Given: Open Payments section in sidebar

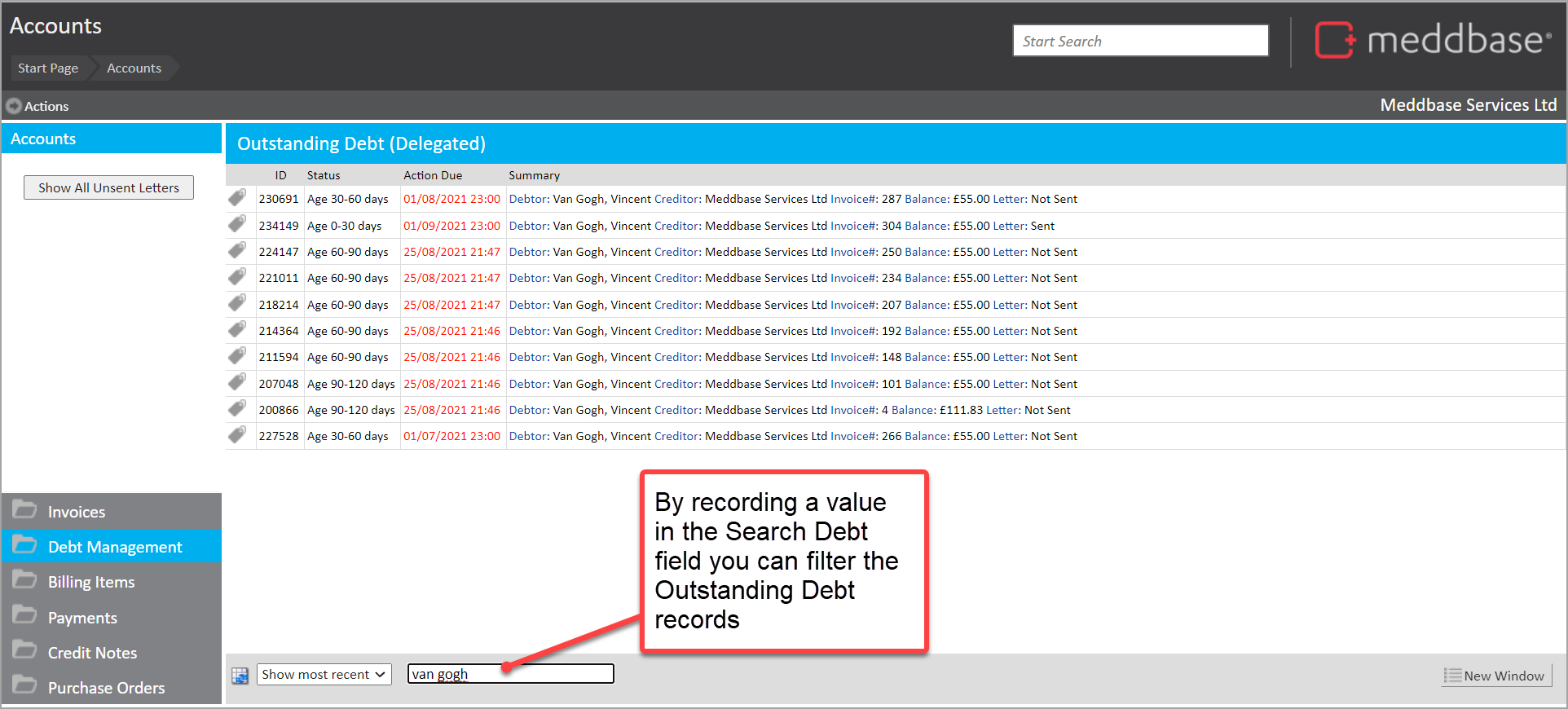Looking at the screenshot, I should pyautogui.click(x=82, y=618).
